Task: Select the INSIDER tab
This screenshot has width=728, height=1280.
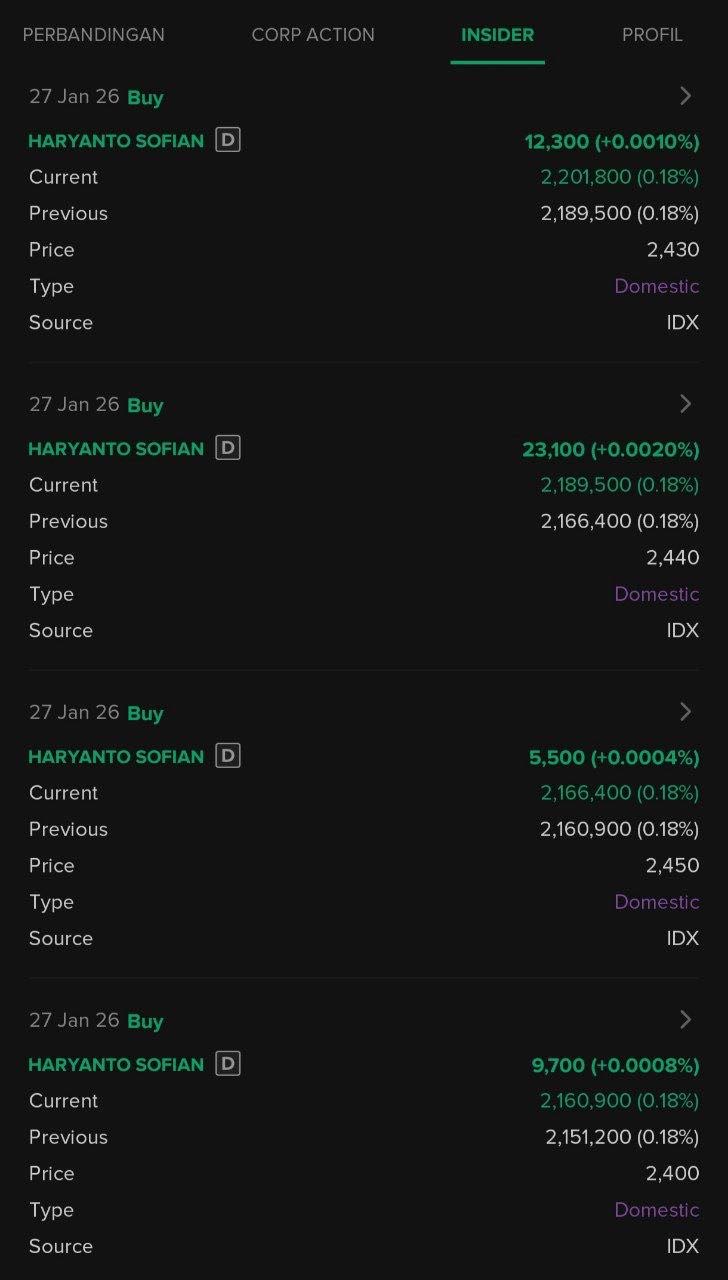Action: click(x=497, y=35)
